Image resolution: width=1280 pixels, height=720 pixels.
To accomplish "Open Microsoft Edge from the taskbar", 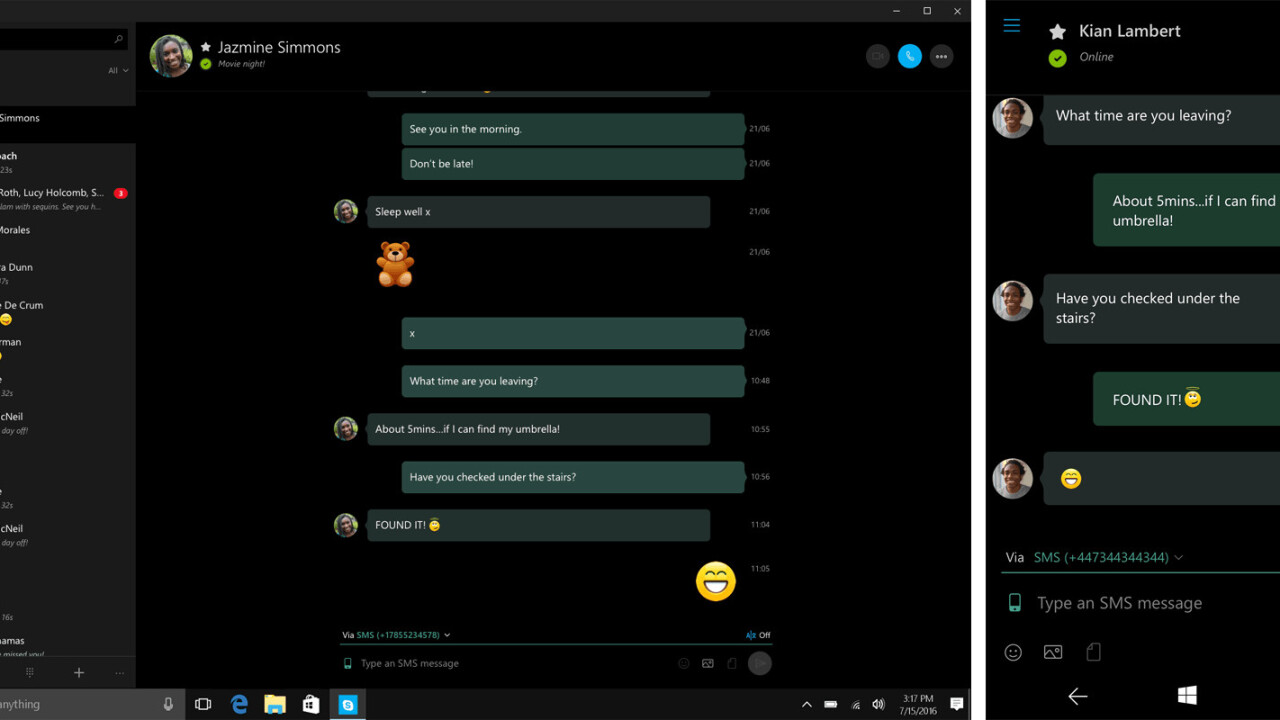I will tap(239, 704).
